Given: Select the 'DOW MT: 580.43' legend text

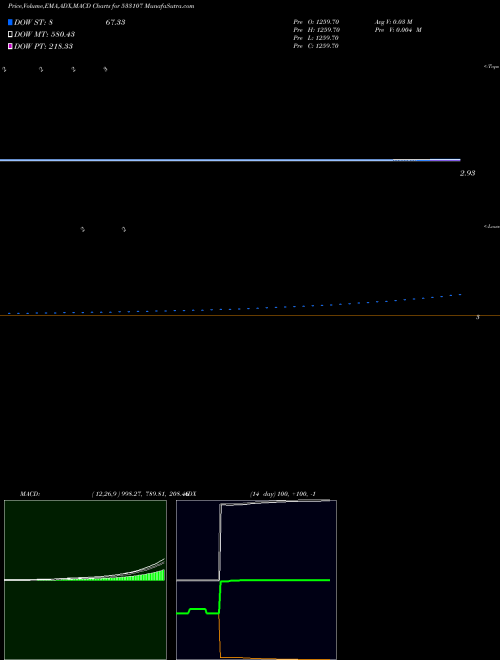Looking at the screenshot, I should pos(45,34).
